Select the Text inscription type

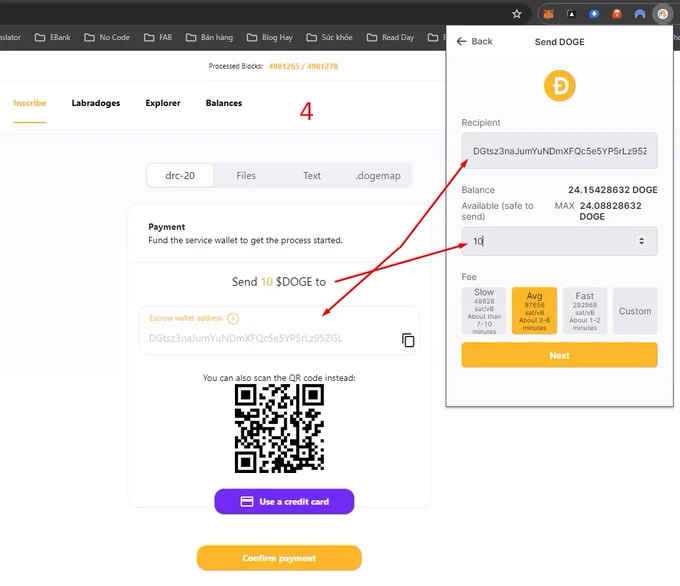(312, 175)
